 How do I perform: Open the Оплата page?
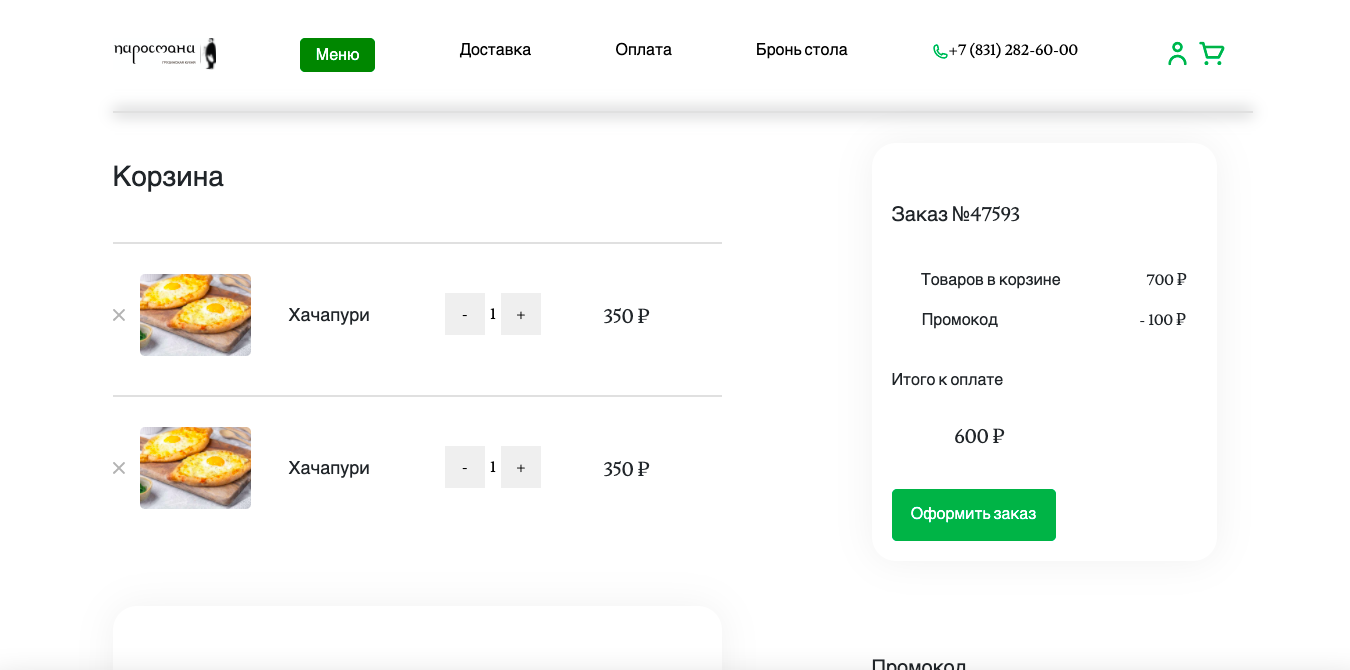click(x=643, y=50)
